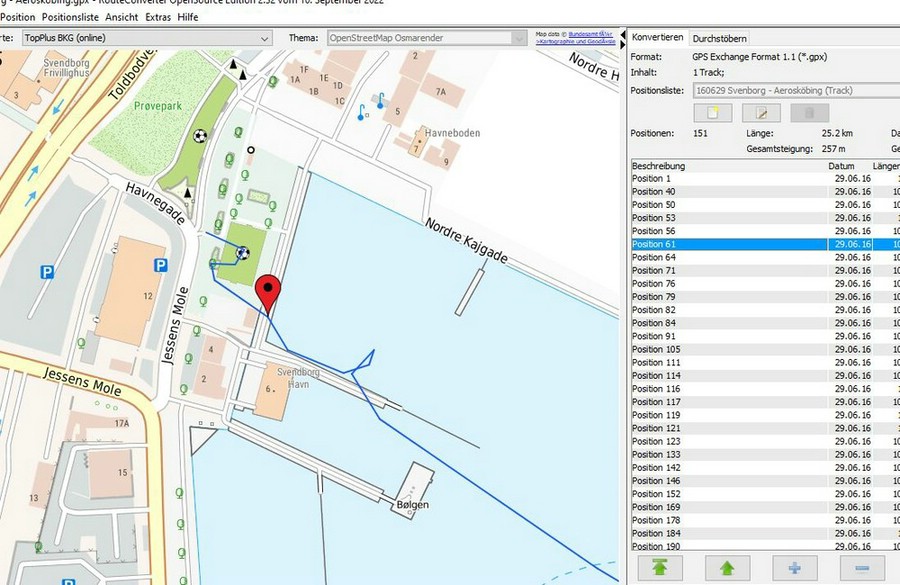Click the rename position list pencil icon
The height and width of the screenshot is (585, 900).
(760, 113)
